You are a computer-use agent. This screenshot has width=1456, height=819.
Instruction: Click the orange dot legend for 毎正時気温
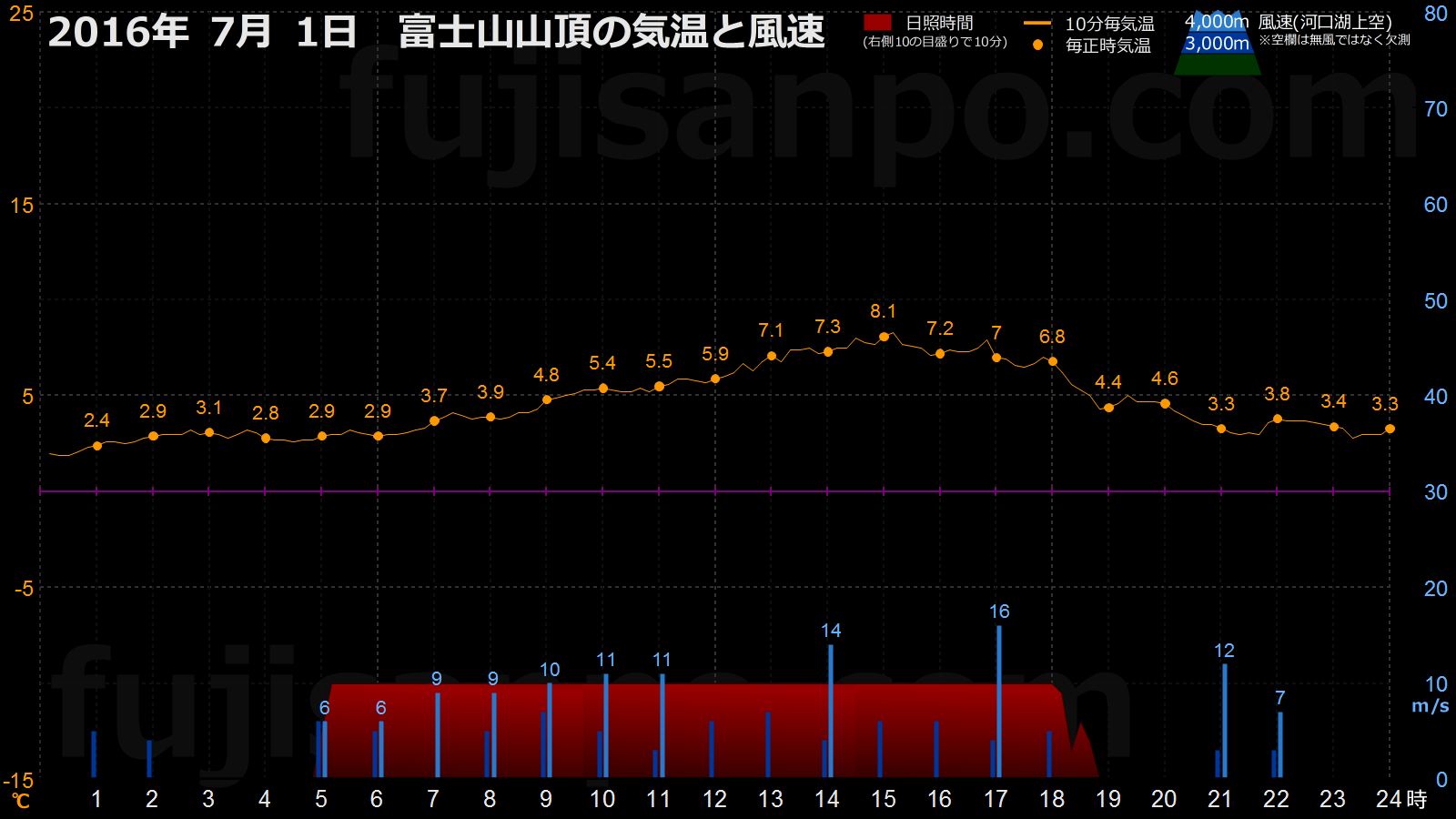[x=1037, y=45]
